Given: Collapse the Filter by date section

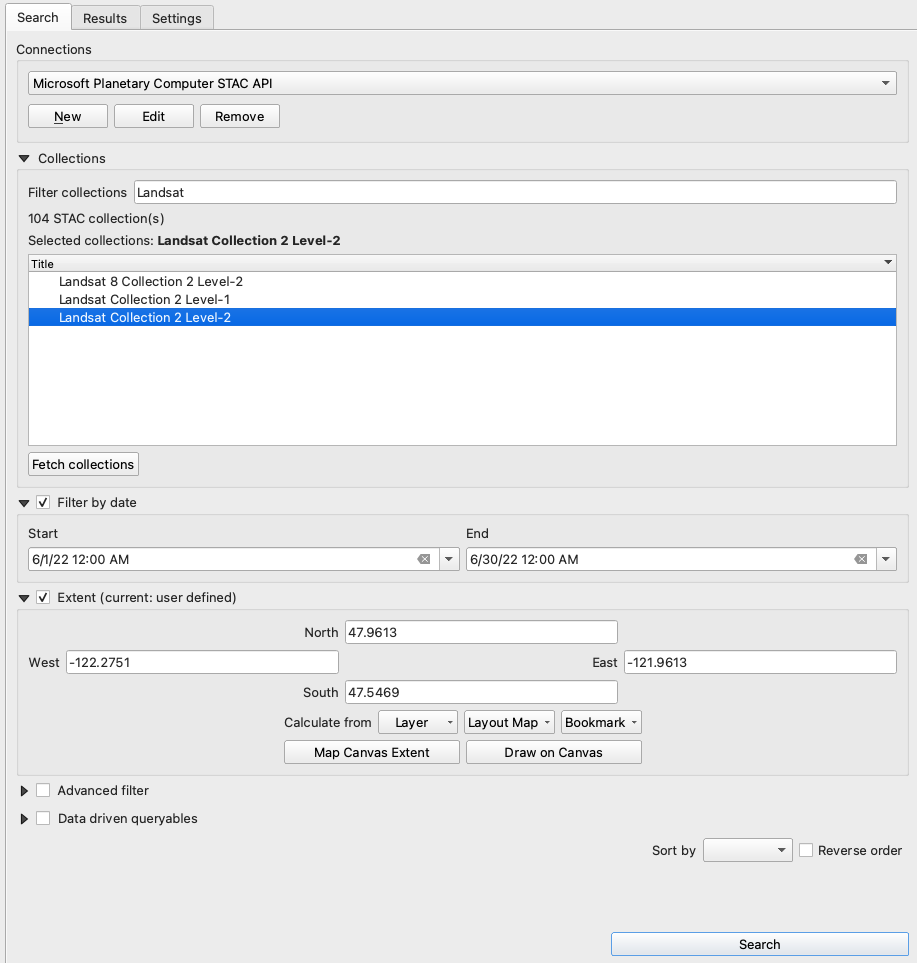Looking at the screenshot, I should click(x=24, y=503).
